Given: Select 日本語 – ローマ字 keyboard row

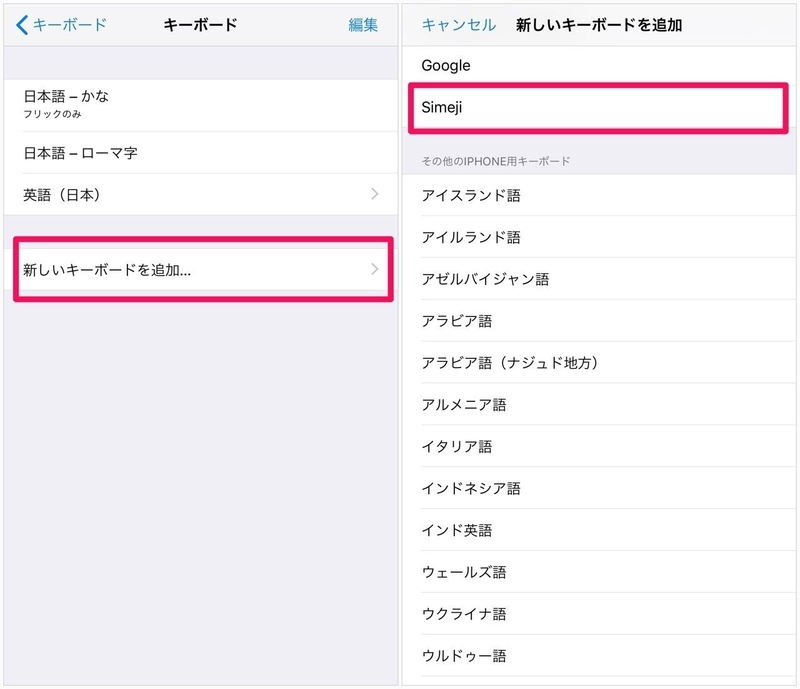Looking at the screenshot, I should 201,153.
